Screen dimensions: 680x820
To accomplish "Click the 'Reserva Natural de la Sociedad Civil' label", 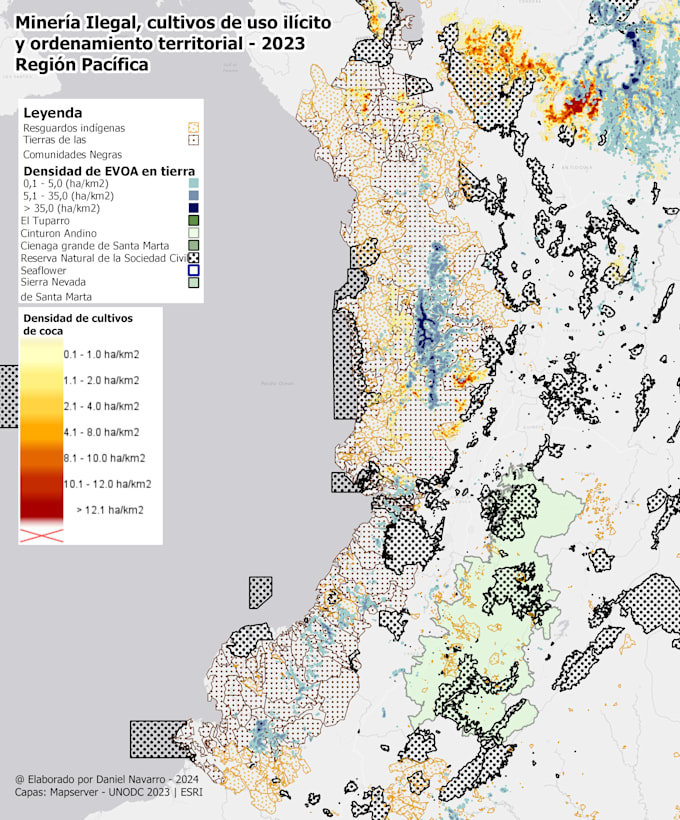I will (x=104, y=258).
